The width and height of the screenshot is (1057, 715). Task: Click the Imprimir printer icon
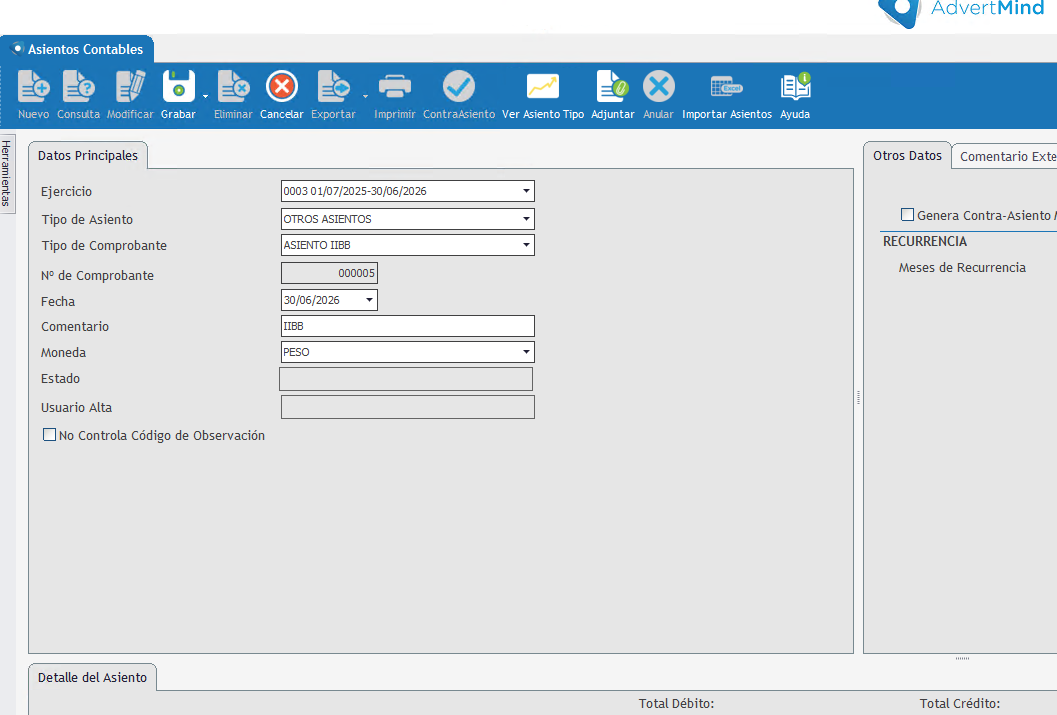tap(394, 87)
